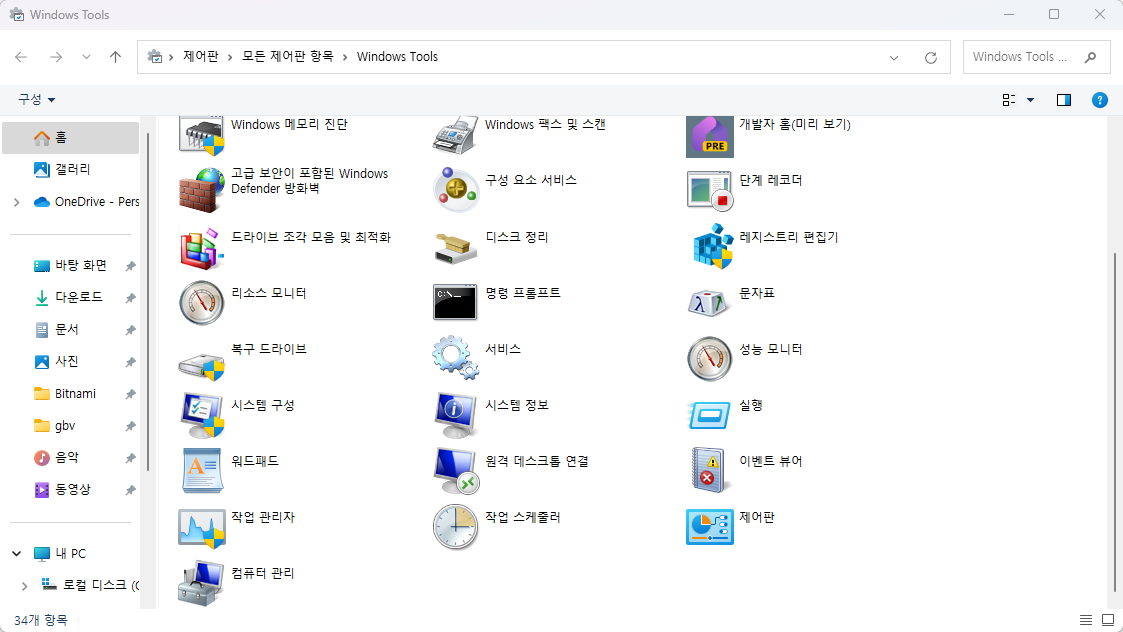Launch 성능 모니터 icon
The image size is (1123, 632).
click(x=709, y=358)
